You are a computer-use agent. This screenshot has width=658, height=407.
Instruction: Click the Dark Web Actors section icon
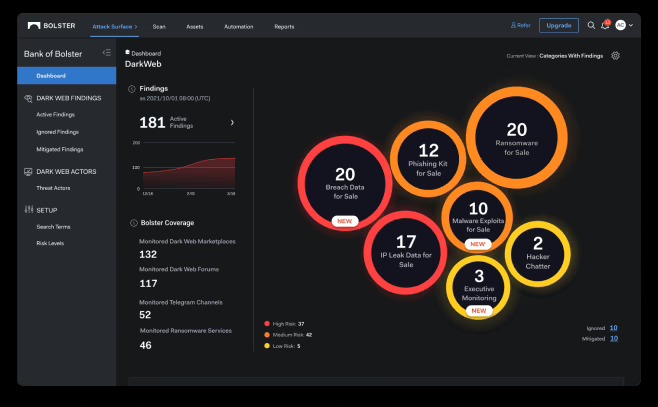(x=28, y=172)
